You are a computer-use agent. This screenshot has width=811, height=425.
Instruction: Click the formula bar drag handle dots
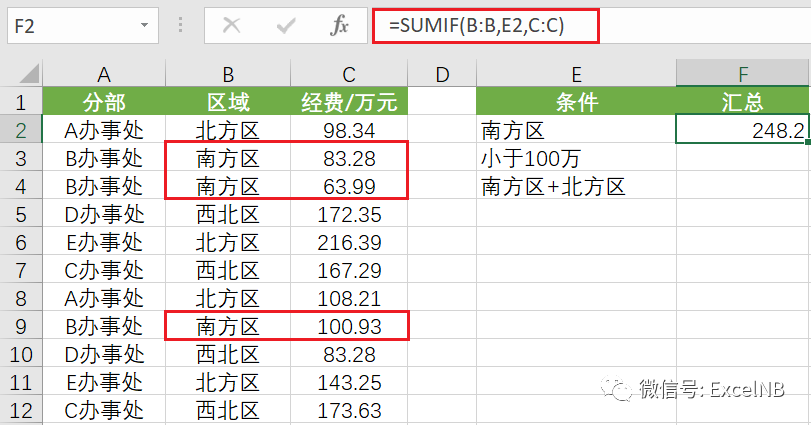181,25
